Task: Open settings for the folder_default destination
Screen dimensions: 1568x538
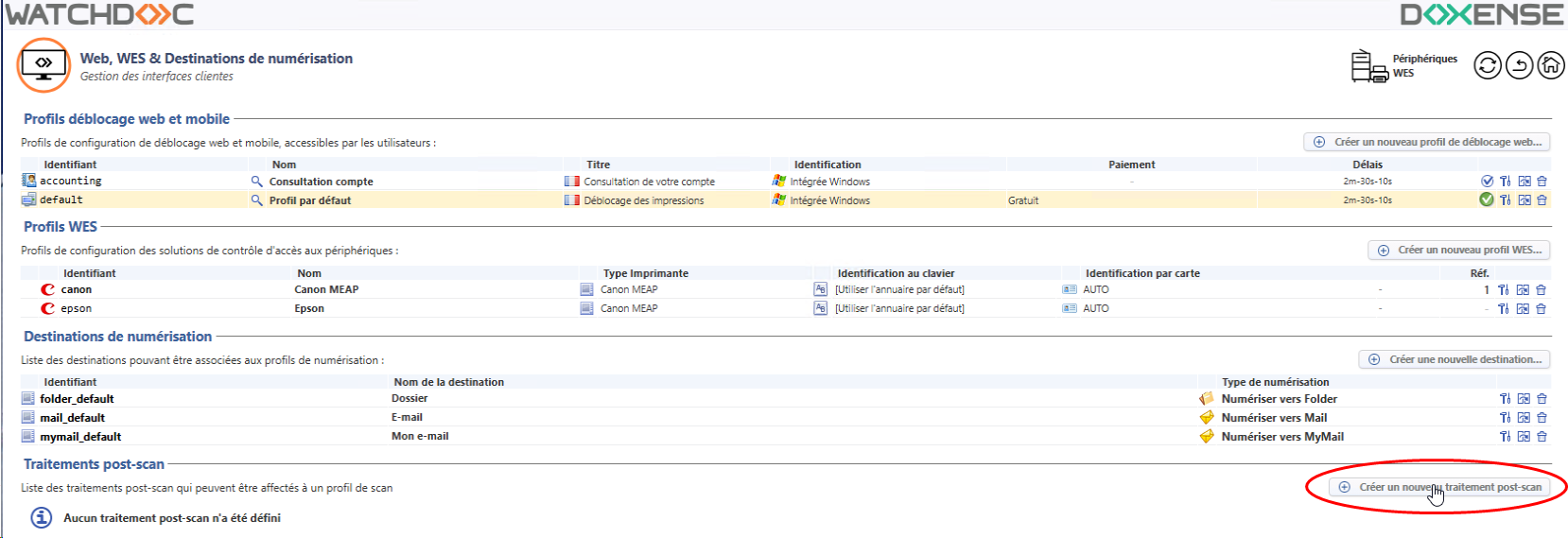Action: 1505,399
